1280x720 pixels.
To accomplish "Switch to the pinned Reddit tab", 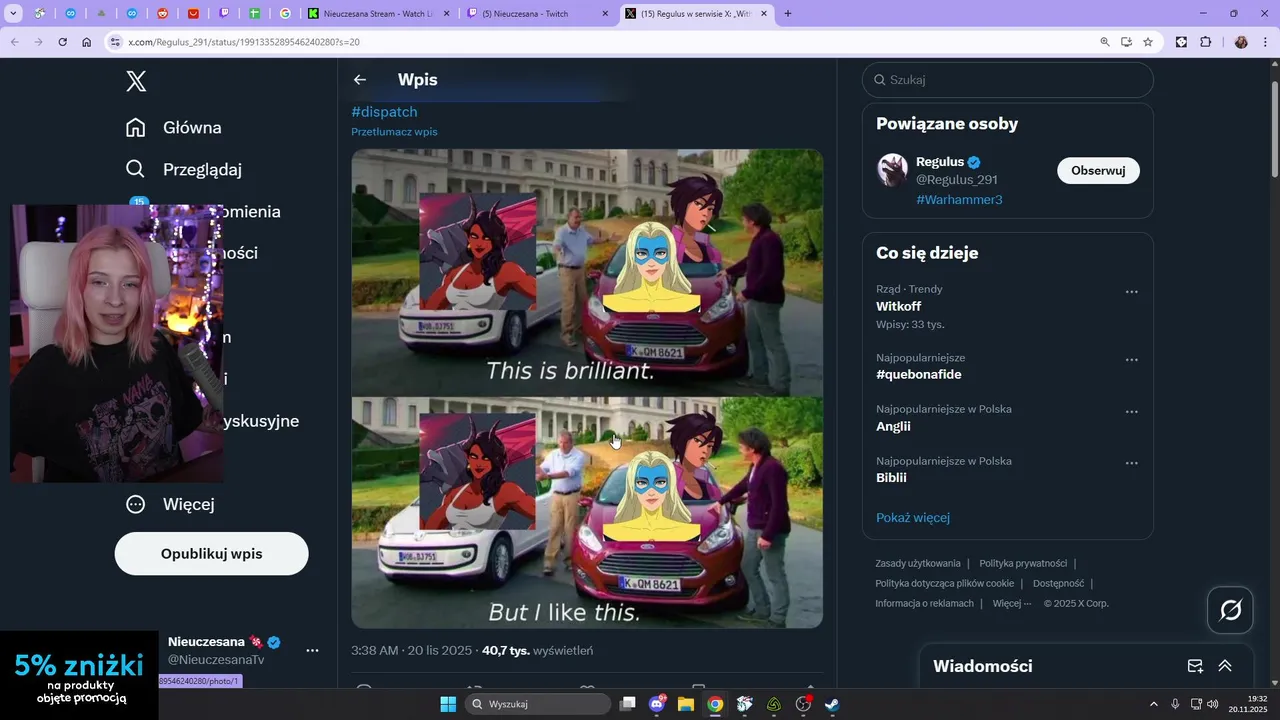I will [x=163, y=14].
